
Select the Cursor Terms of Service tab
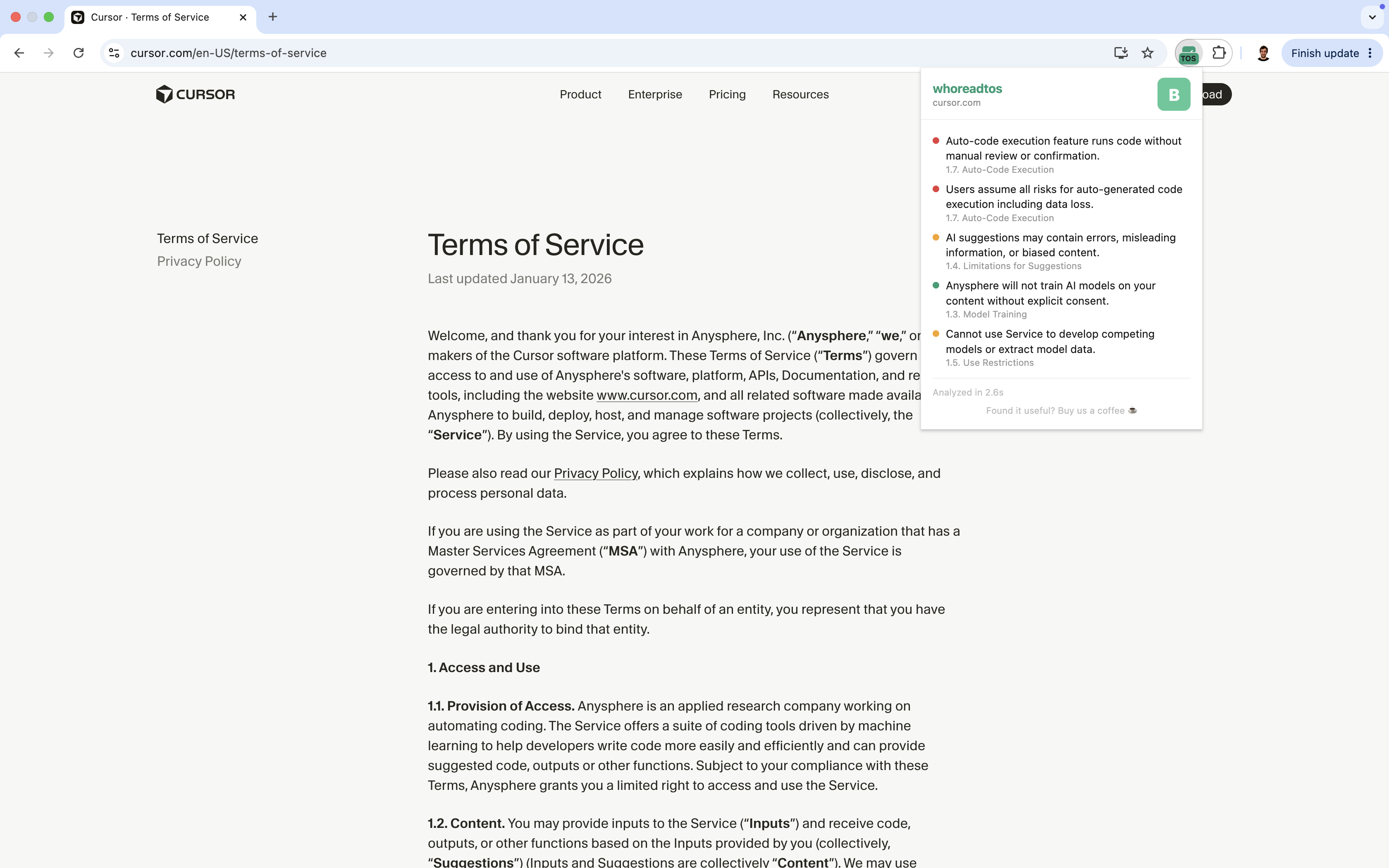pos(160,17)
